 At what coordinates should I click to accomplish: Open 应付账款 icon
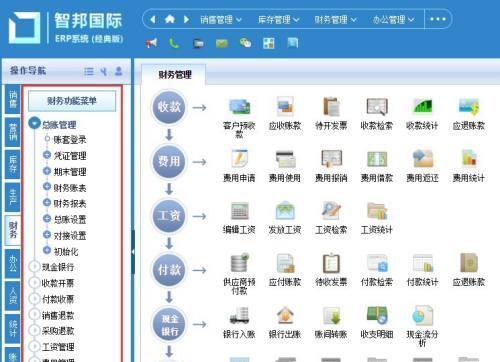pos(285,263)
